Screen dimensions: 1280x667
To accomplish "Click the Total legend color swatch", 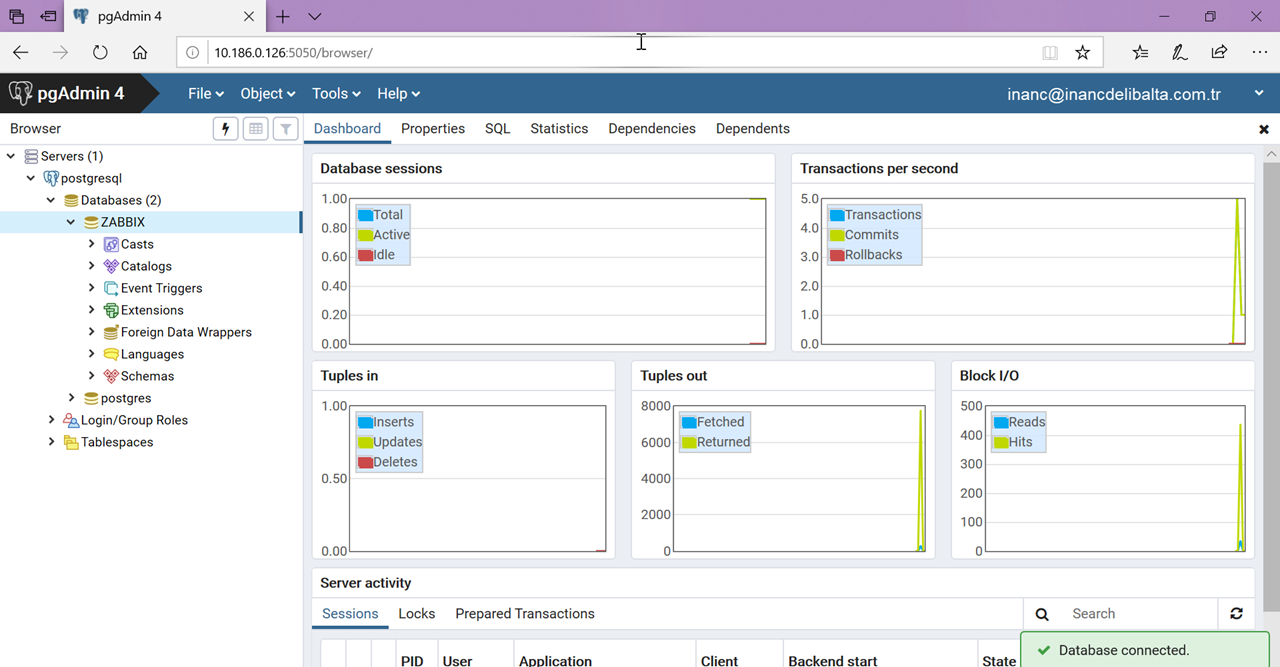I will coord(365,215).
